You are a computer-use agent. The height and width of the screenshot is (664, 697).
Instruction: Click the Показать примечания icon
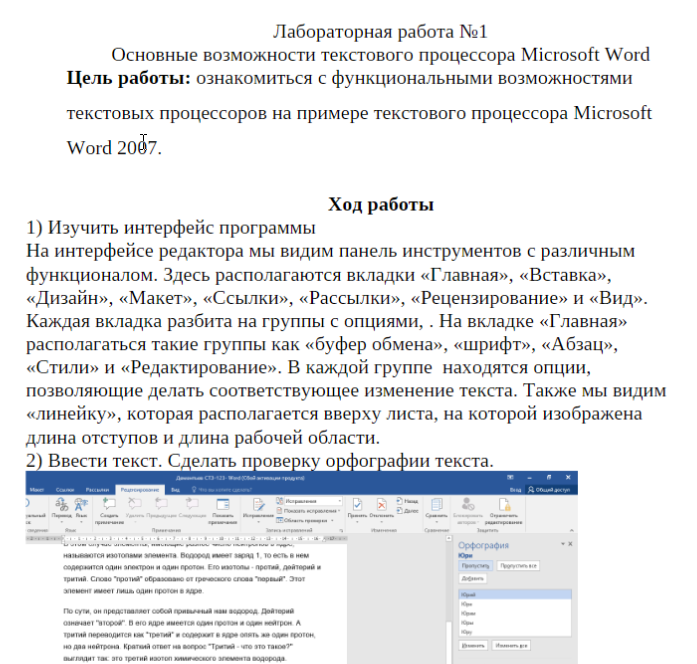coord(223,504)
